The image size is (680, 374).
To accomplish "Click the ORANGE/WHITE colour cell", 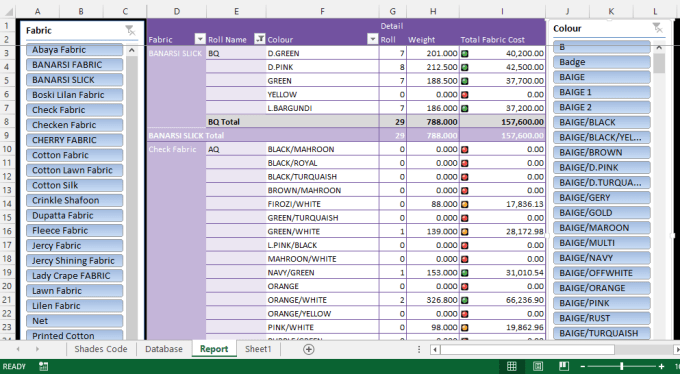I will tap(322, 300).
